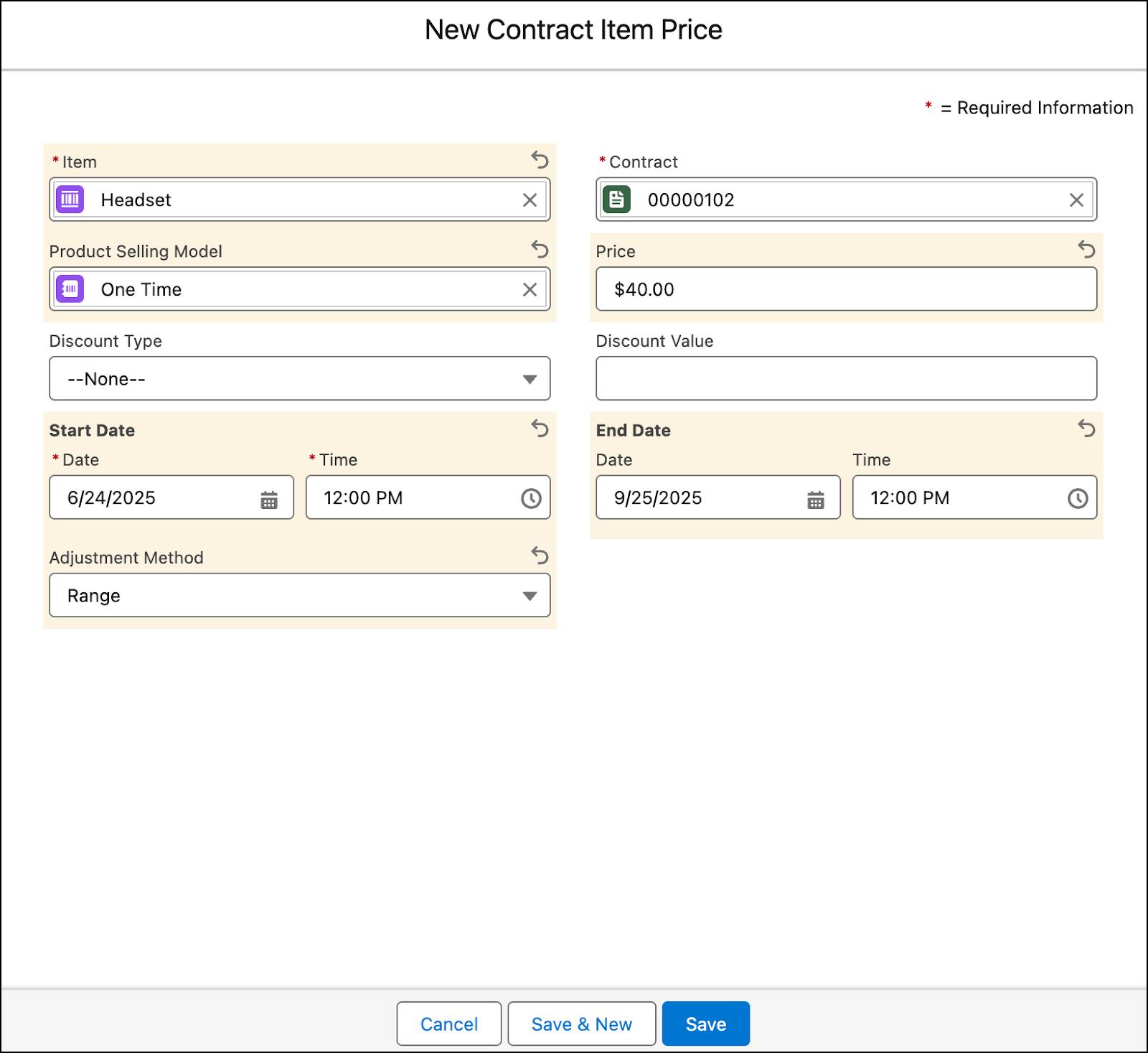
Task: Undo changes to the Price field
Action: (1086, 250)
